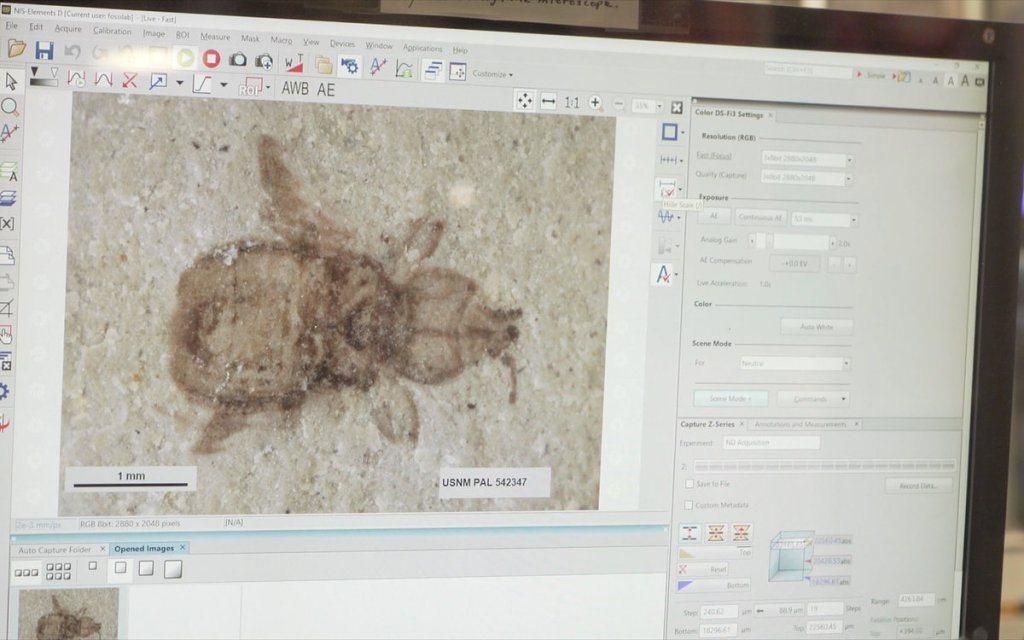
Task: Select the 1:1 zoom icon
Action: tap(571, 102)
